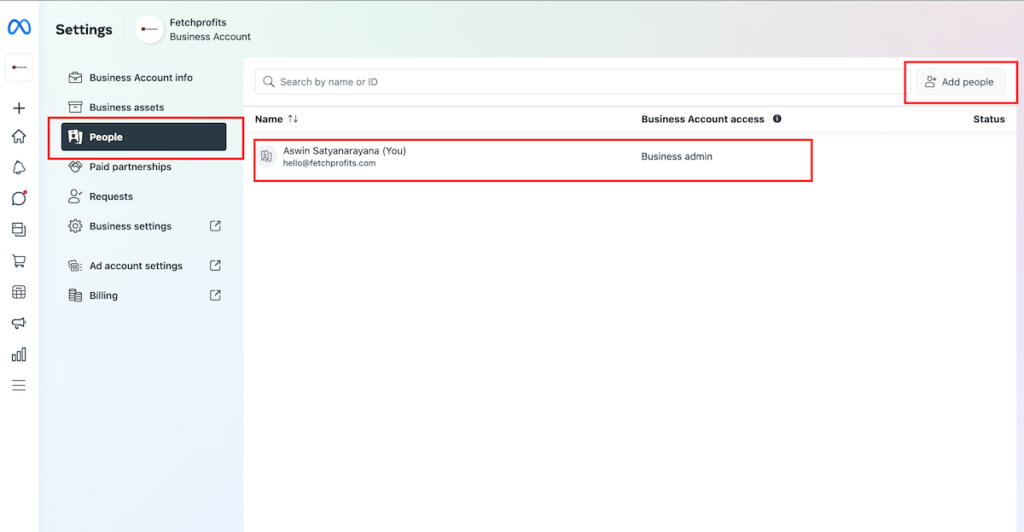Click the Fetchprofits Business Account name
The width and height of the screenshot is (1024, 532).
click(x=210, y=29)
